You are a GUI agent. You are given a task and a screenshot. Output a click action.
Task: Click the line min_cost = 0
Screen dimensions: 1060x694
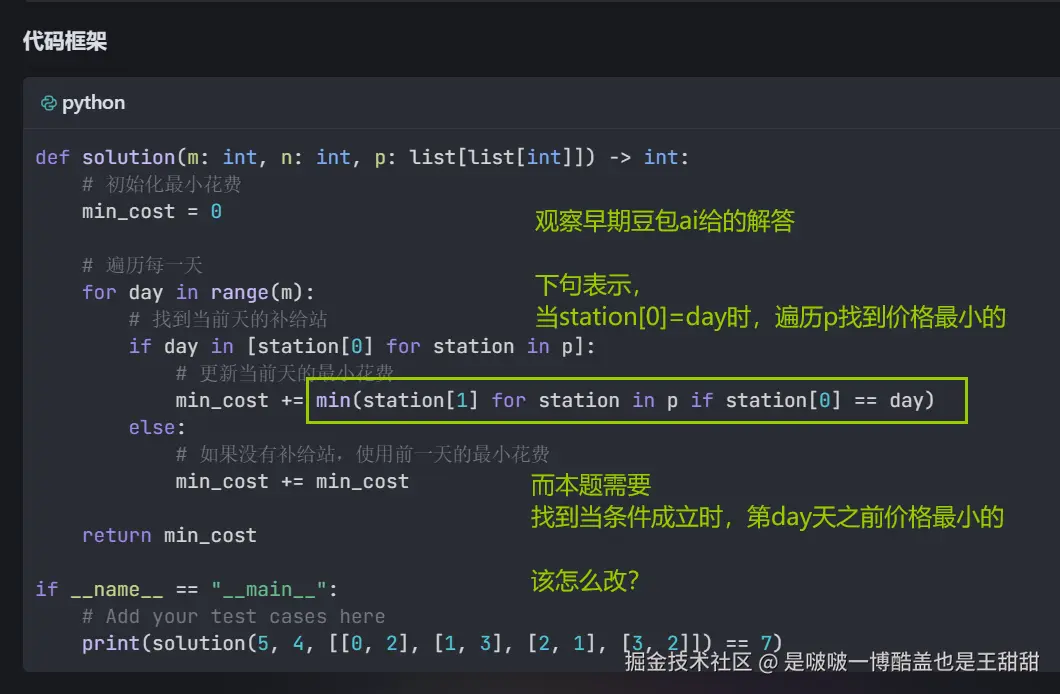click(x=151, y=212)
